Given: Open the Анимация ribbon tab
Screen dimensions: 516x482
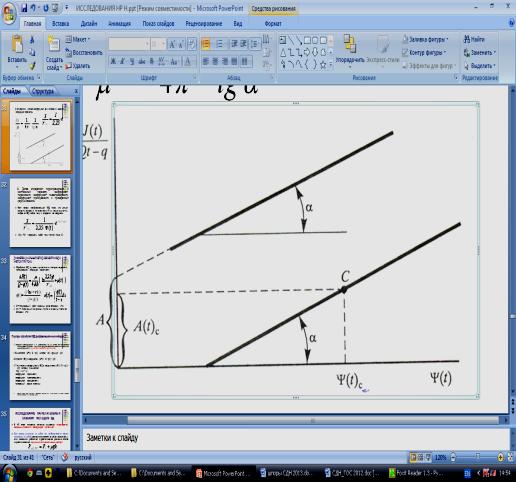Looking at the screenshot, I should (119, 23).
